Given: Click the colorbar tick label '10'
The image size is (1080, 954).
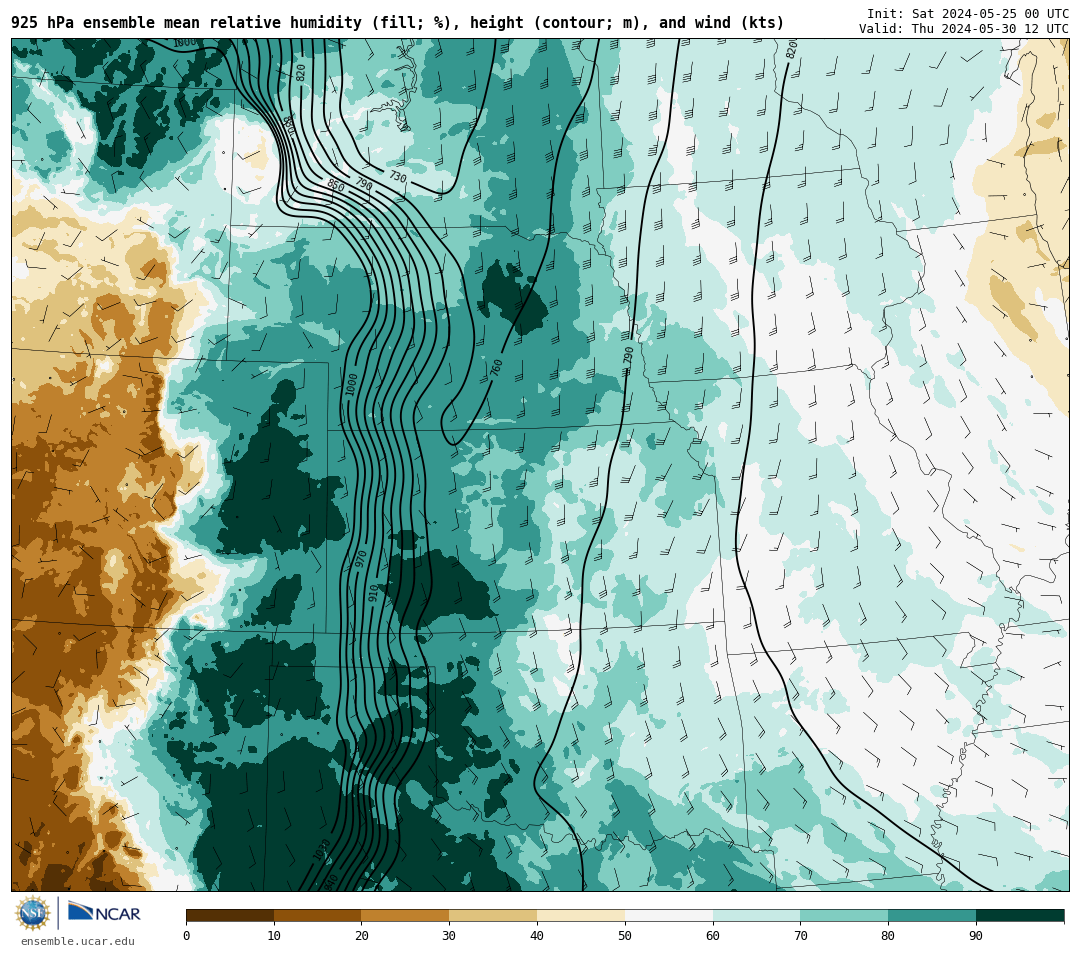Looking at the screenshot, I should pos(274,935).
